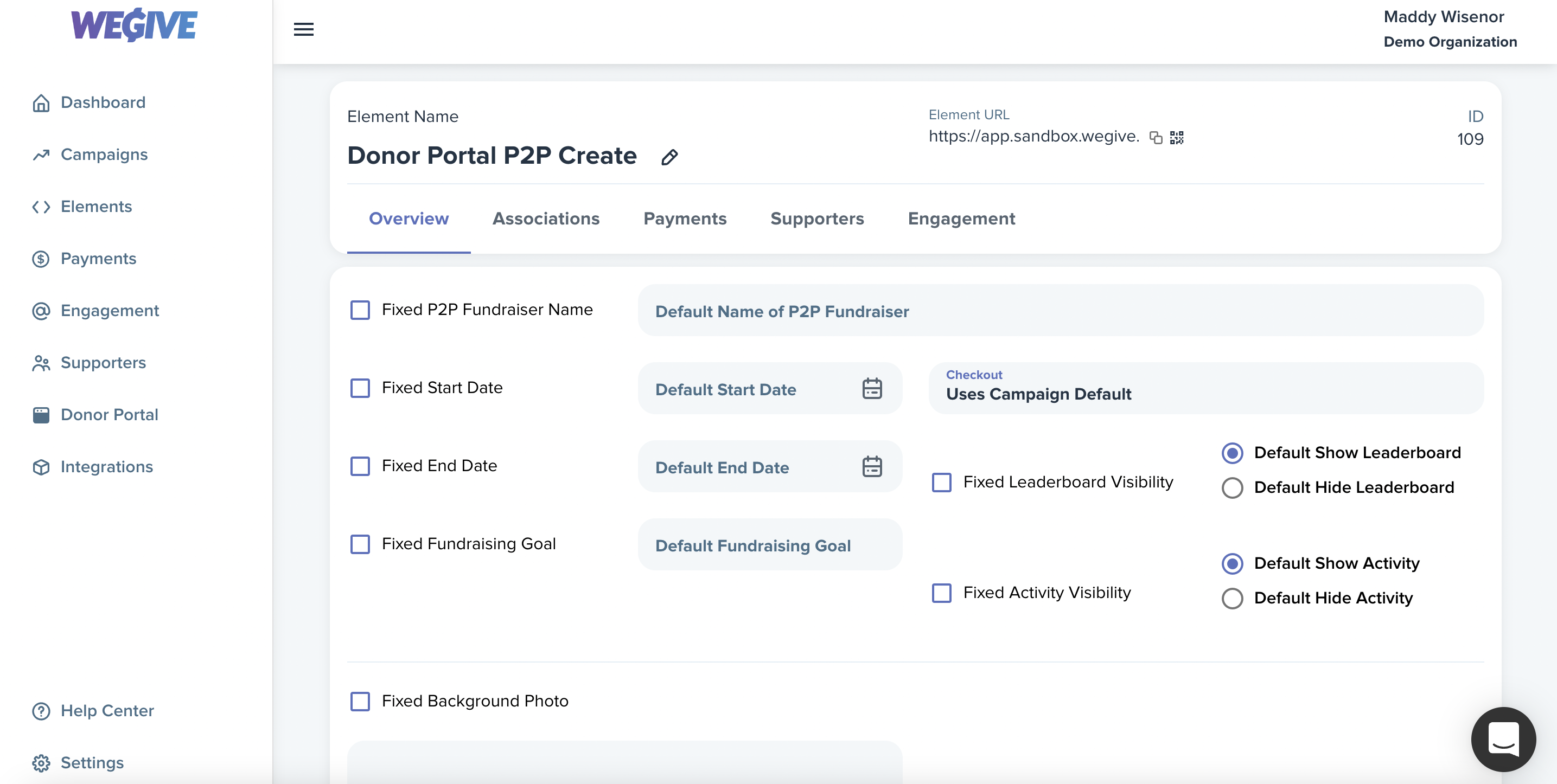This screenshot has height=784, width=1557.
Task: Click the Default End Date field
Action: [x=769, y=466]
